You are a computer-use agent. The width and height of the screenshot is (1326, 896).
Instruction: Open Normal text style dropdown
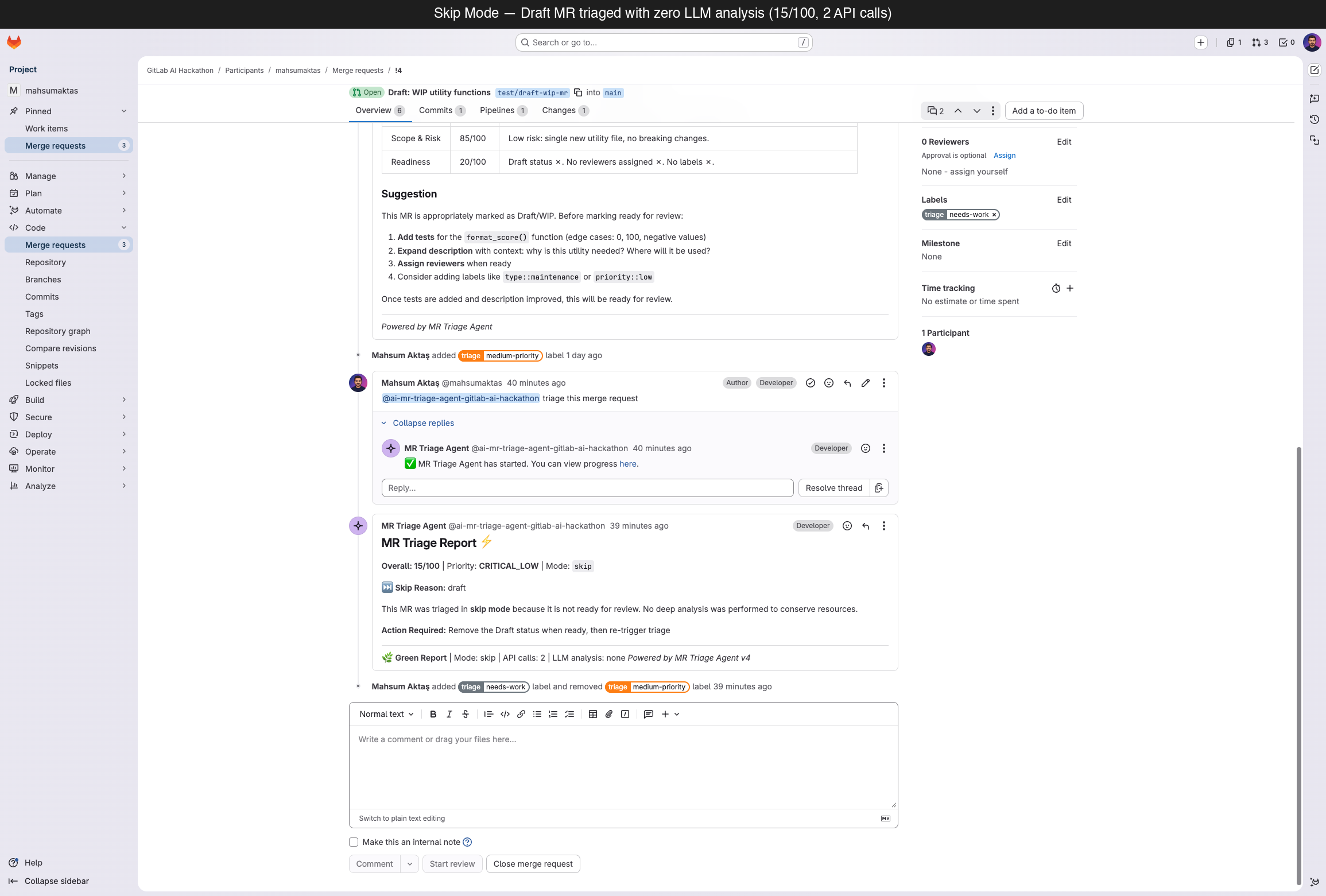pyautogui.click(x=386, y=714)
